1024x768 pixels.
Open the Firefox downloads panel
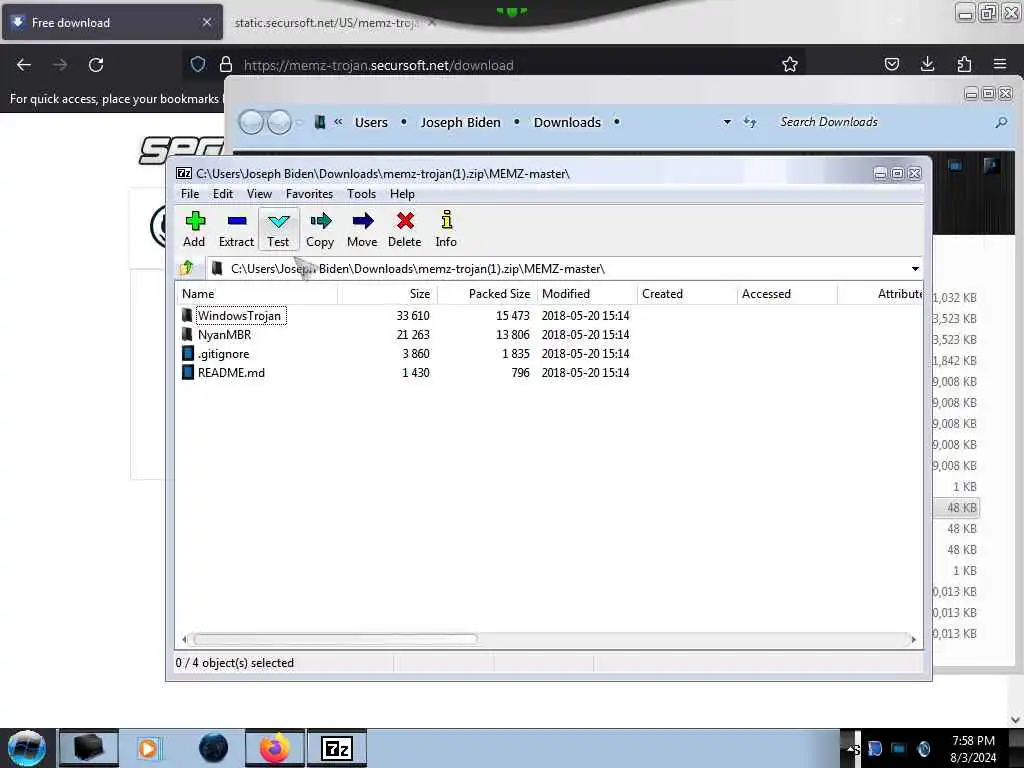(927, 64)
